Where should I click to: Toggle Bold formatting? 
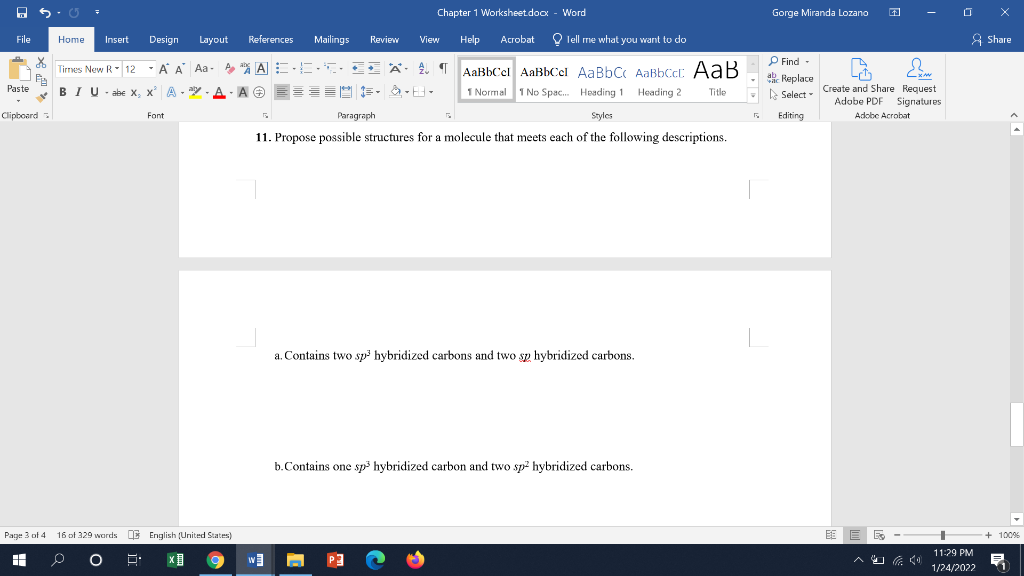62,92
